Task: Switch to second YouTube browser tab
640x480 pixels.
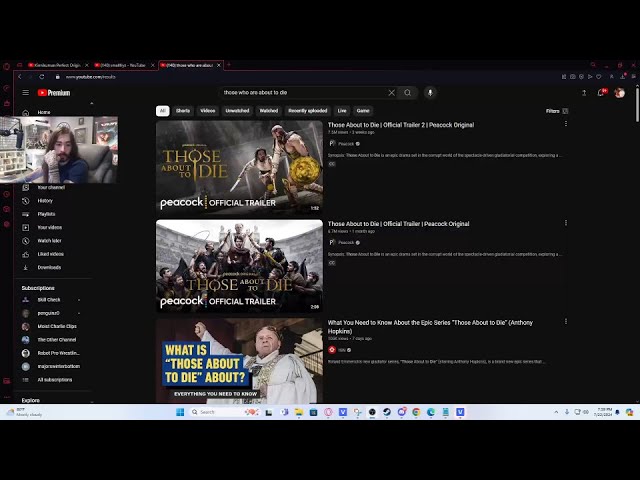Action: pos(124,65)
